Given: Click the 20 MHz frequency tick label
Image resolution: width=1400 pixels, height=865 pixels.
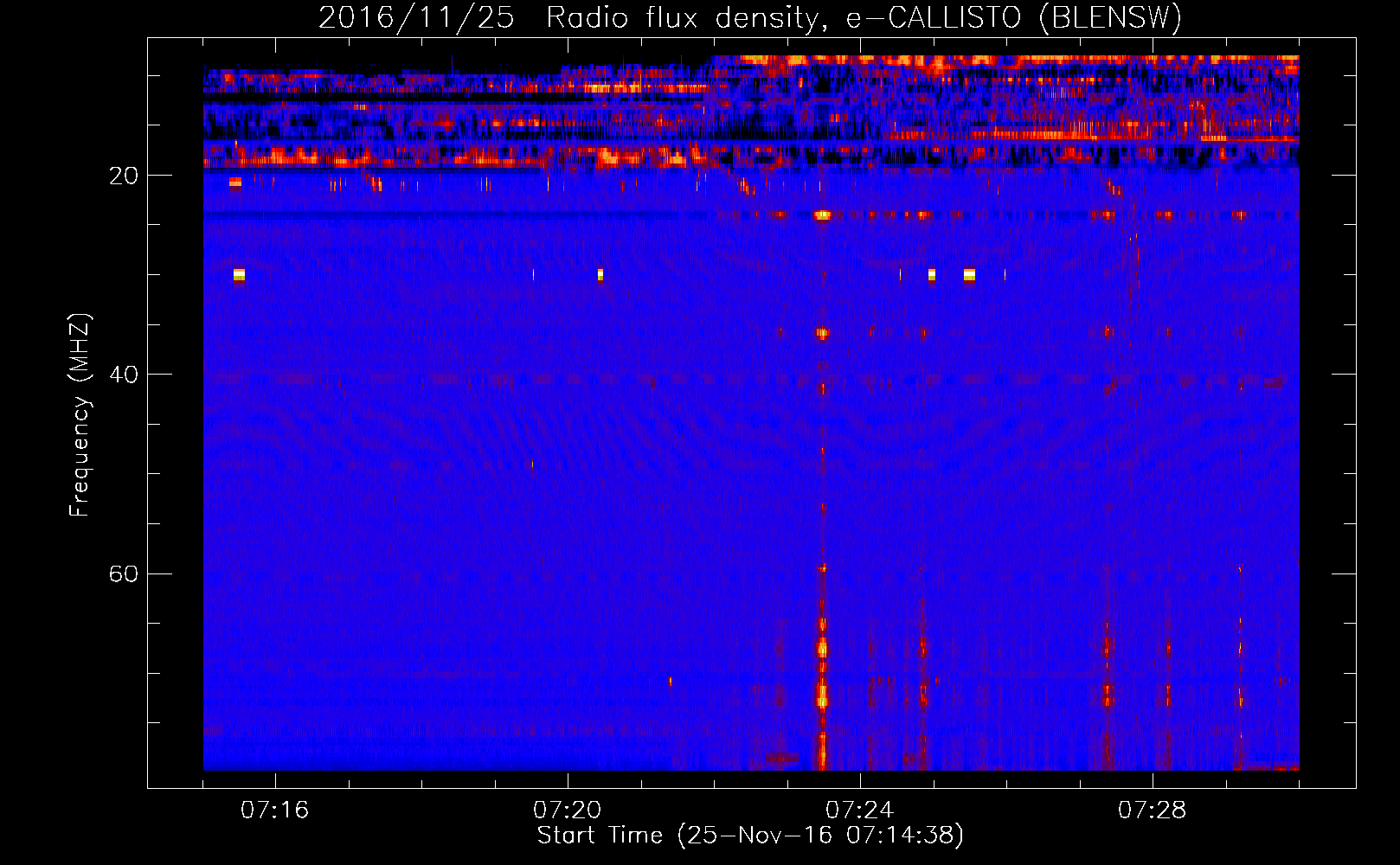Looking at the screenshot, I should [x=123, y=176].
